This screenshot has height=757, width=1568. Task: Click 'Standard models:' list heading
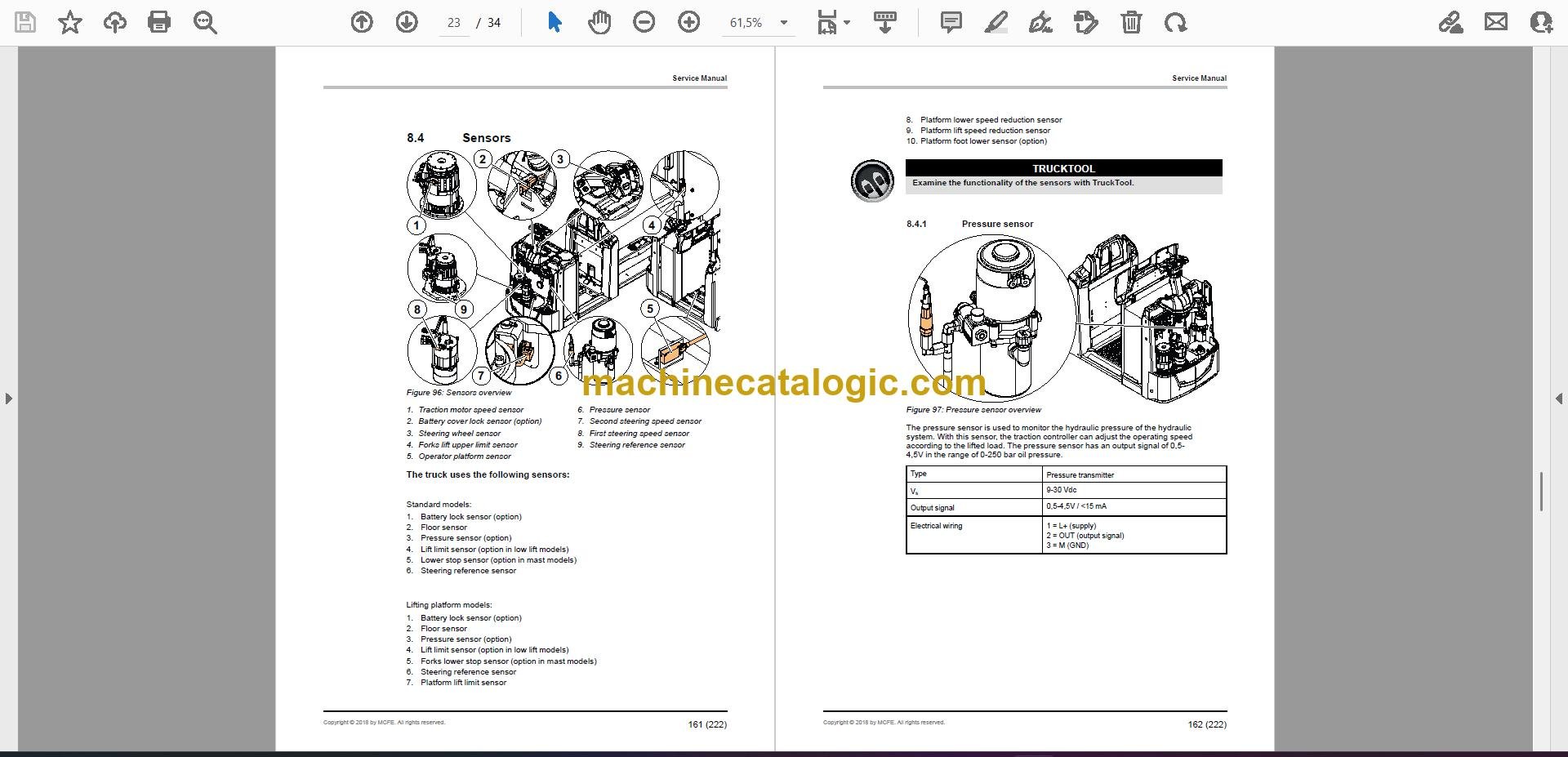point(439,505)
